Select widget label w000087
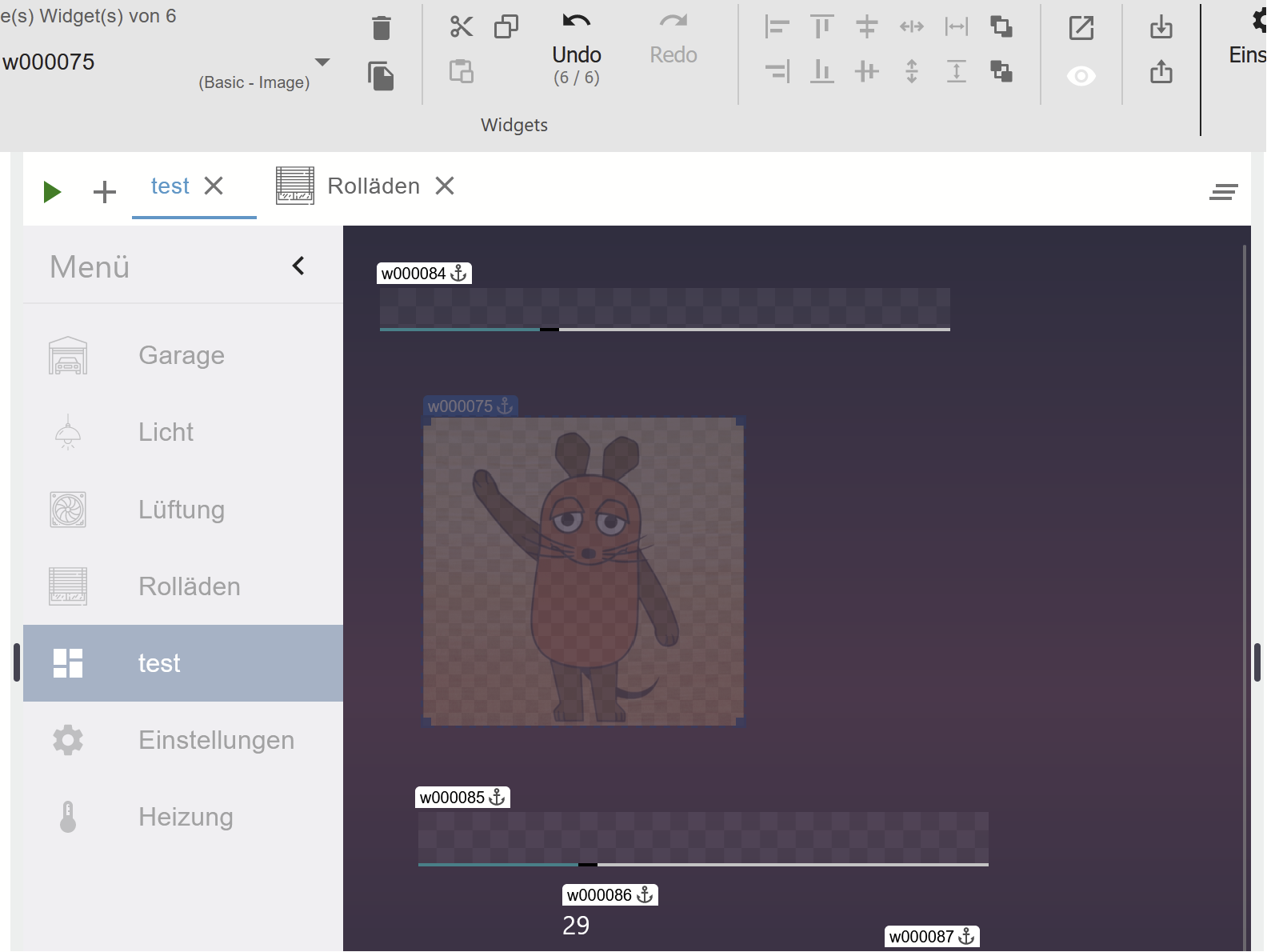1267x952 pixels. pos(932,937)
